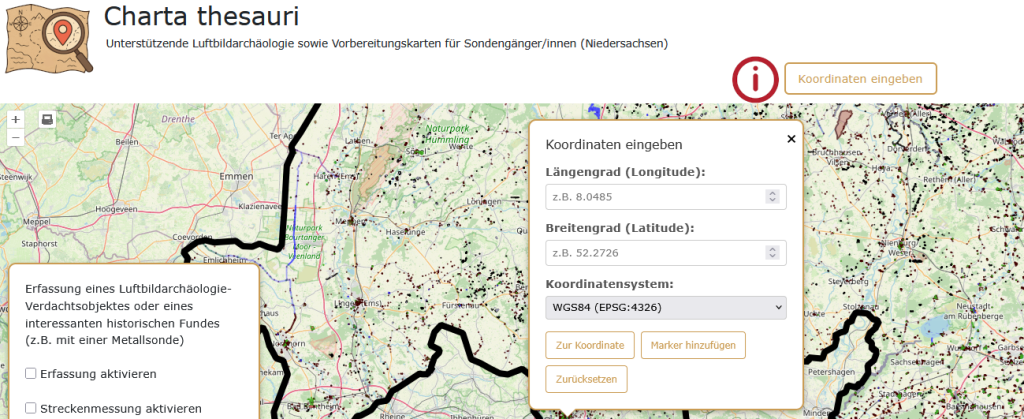Click the Hoogeveen label on the map
The width and height of the screenshot is (1024, 419).
pyautogui.click(x=116, y=209)
